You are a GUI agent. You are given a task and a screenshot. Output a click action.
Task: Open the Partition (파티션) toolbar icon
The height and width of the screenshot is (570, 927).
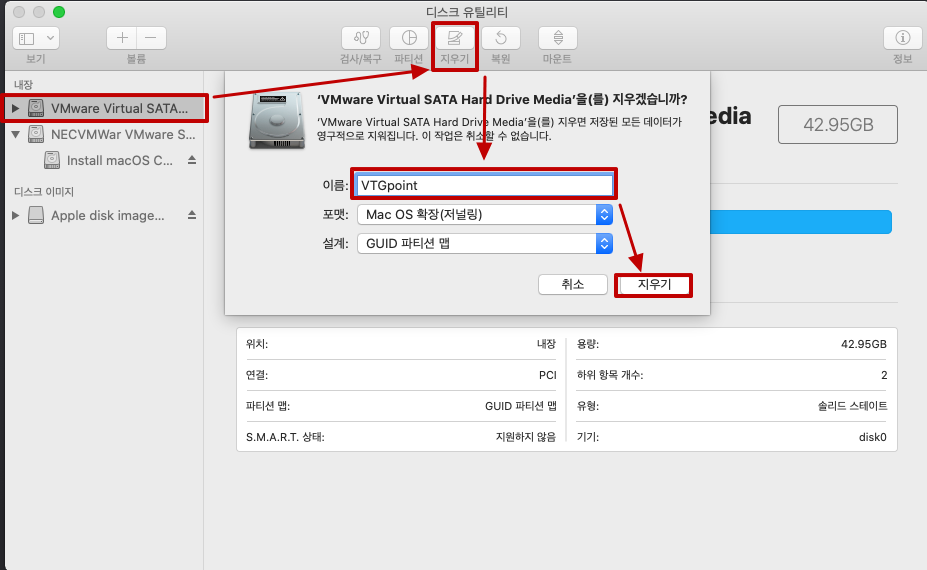(409, 38)
